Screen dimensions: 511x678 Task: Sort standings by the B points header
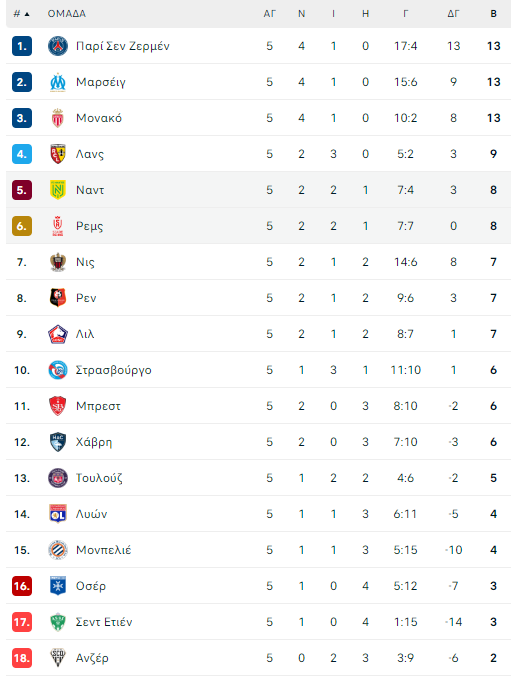coord(493,14)
